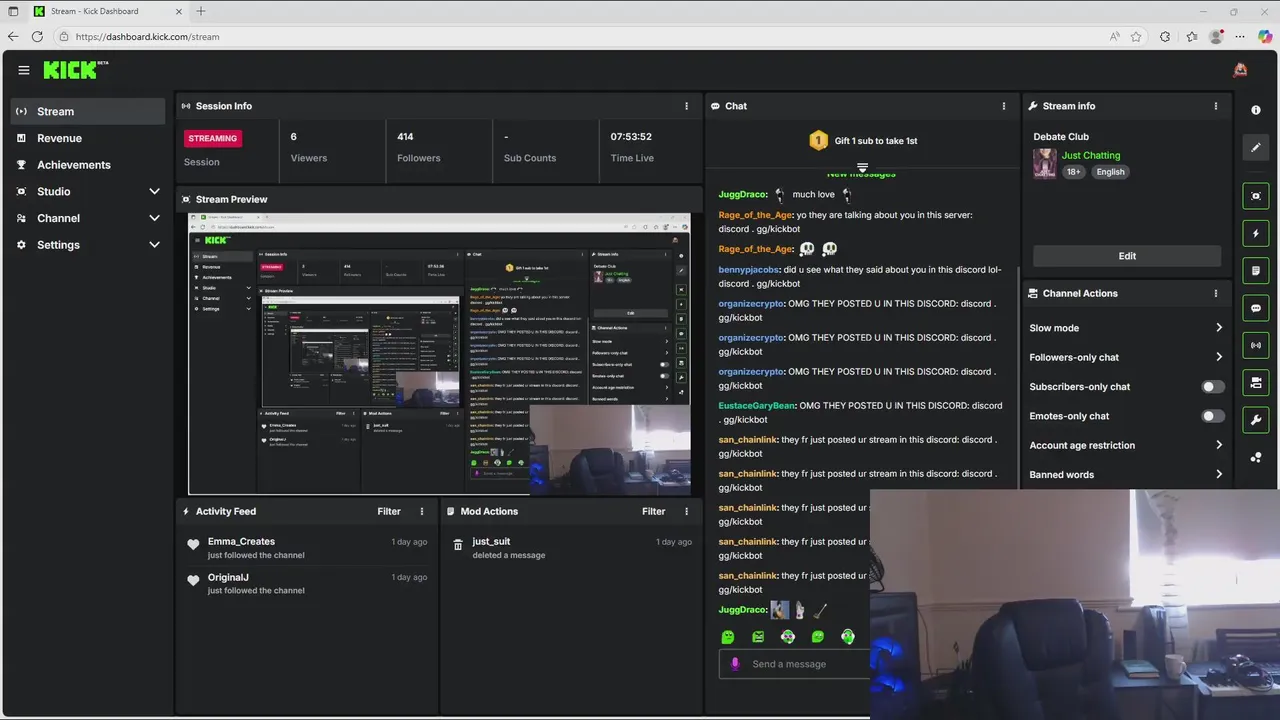
Task: Click the three-dots cluster icon in right sidebar
Action: coord(1256,457)
